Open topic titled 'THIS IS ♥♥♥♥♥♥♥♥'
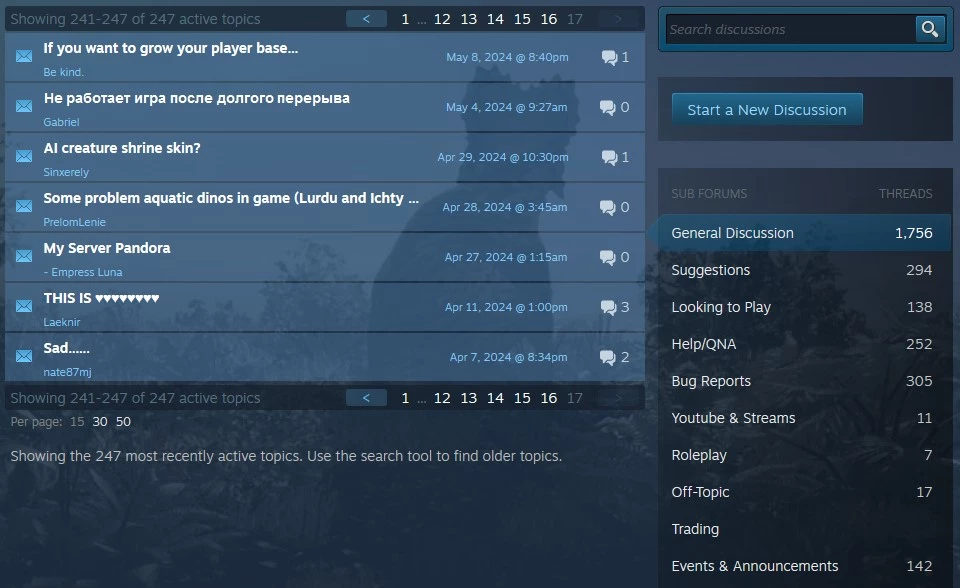This screenshot has height=588, width=960. (101, 298)
